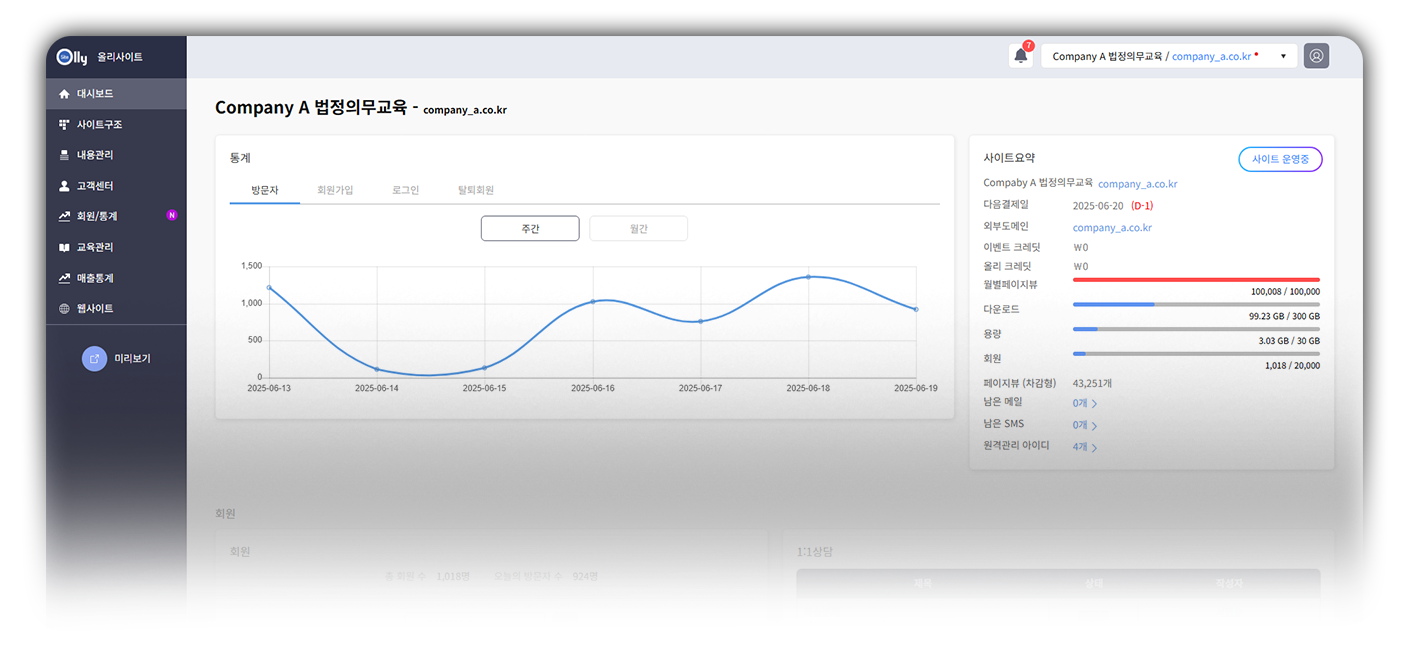The width and height of the screenshot is (1410, 655).
Task: Expand the 원격관리 아이디 4개 chevron
Action: 1094,448
